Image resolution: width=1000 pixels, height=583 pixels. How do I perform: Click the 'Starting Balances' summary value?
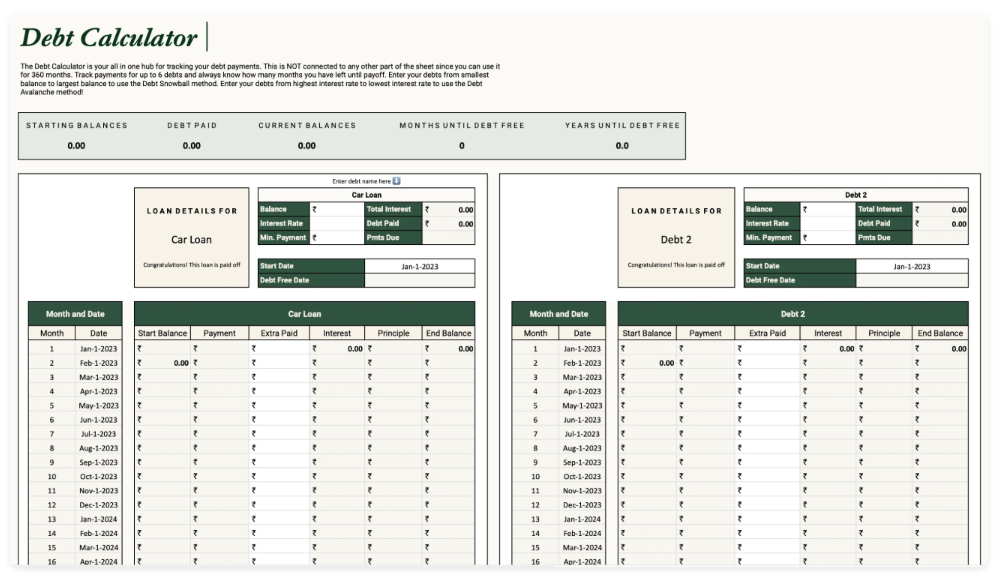click(x=76, y=146)
